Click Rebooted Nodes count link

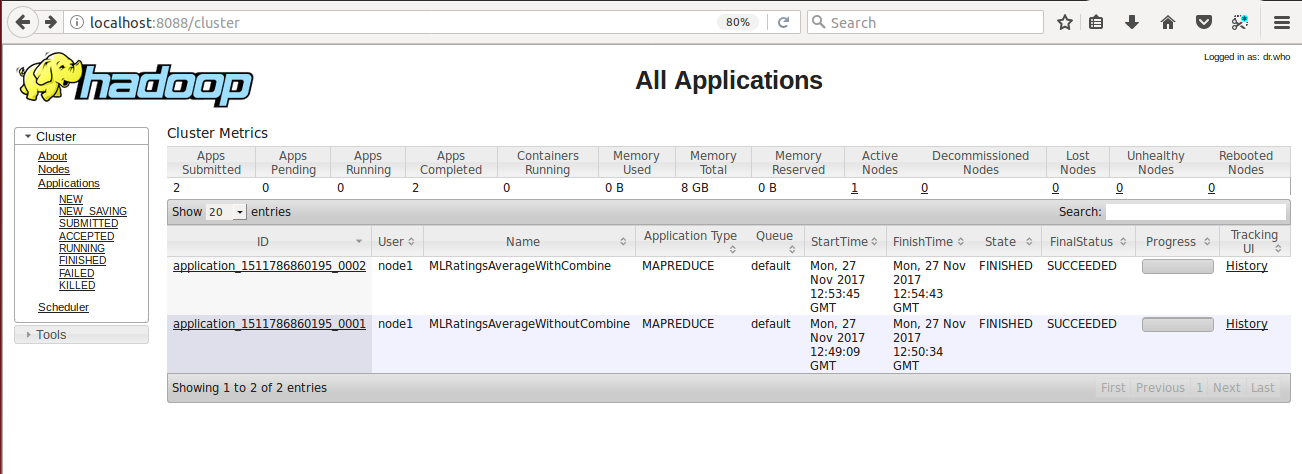click(1212, 188)
